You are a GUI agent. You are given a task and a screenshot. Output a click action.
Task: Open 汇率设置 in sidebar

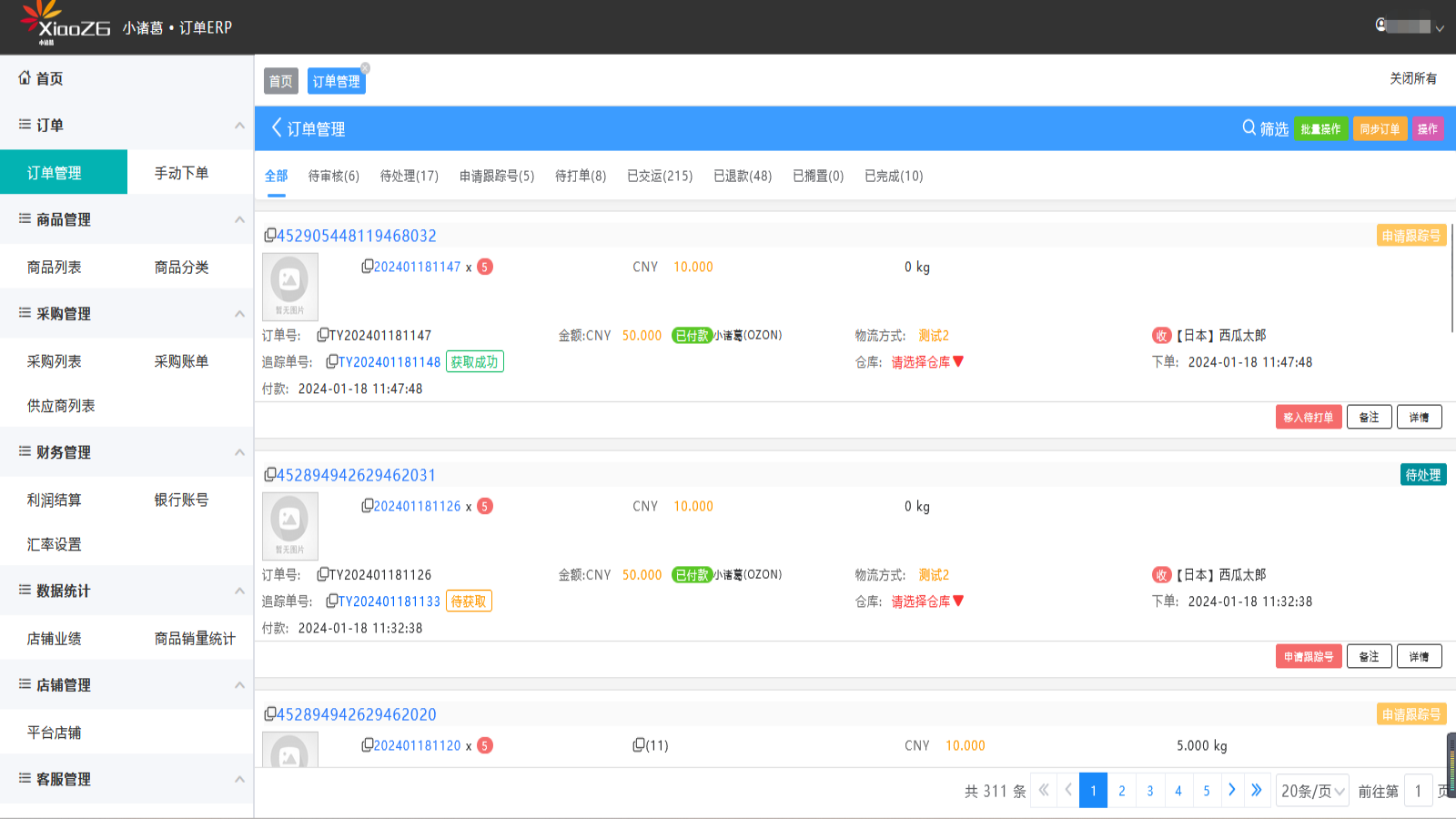[x=55, y=544]
